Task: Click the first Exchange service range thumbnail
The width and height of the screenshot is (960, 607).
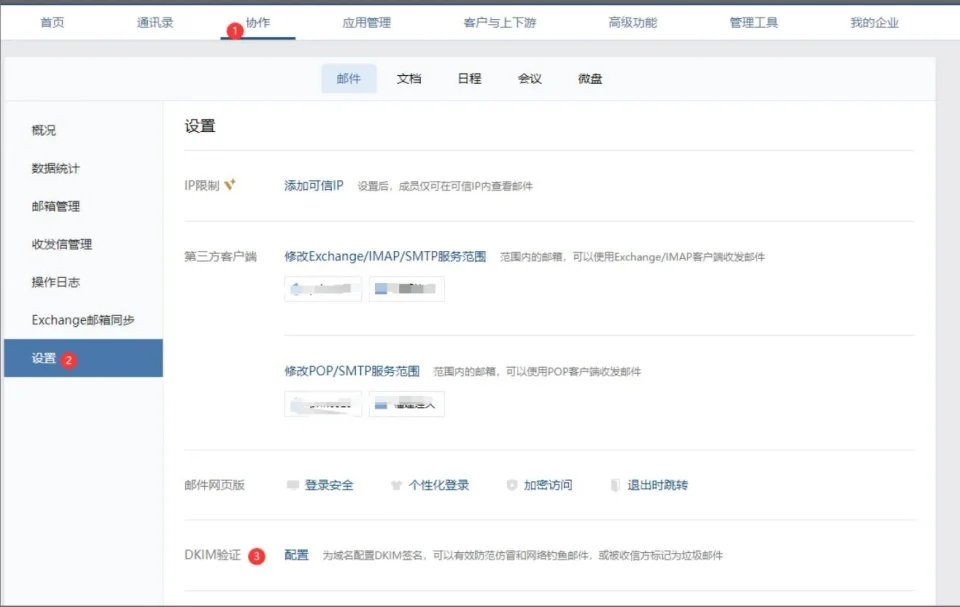Action: click(322, 290)
